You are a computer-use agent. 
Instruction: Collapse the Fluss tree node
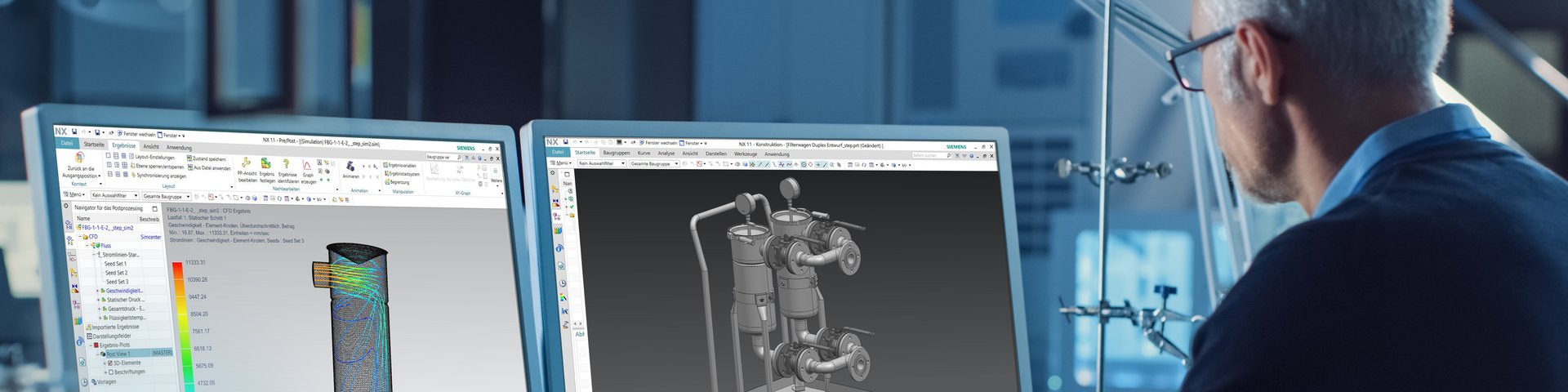87,245
